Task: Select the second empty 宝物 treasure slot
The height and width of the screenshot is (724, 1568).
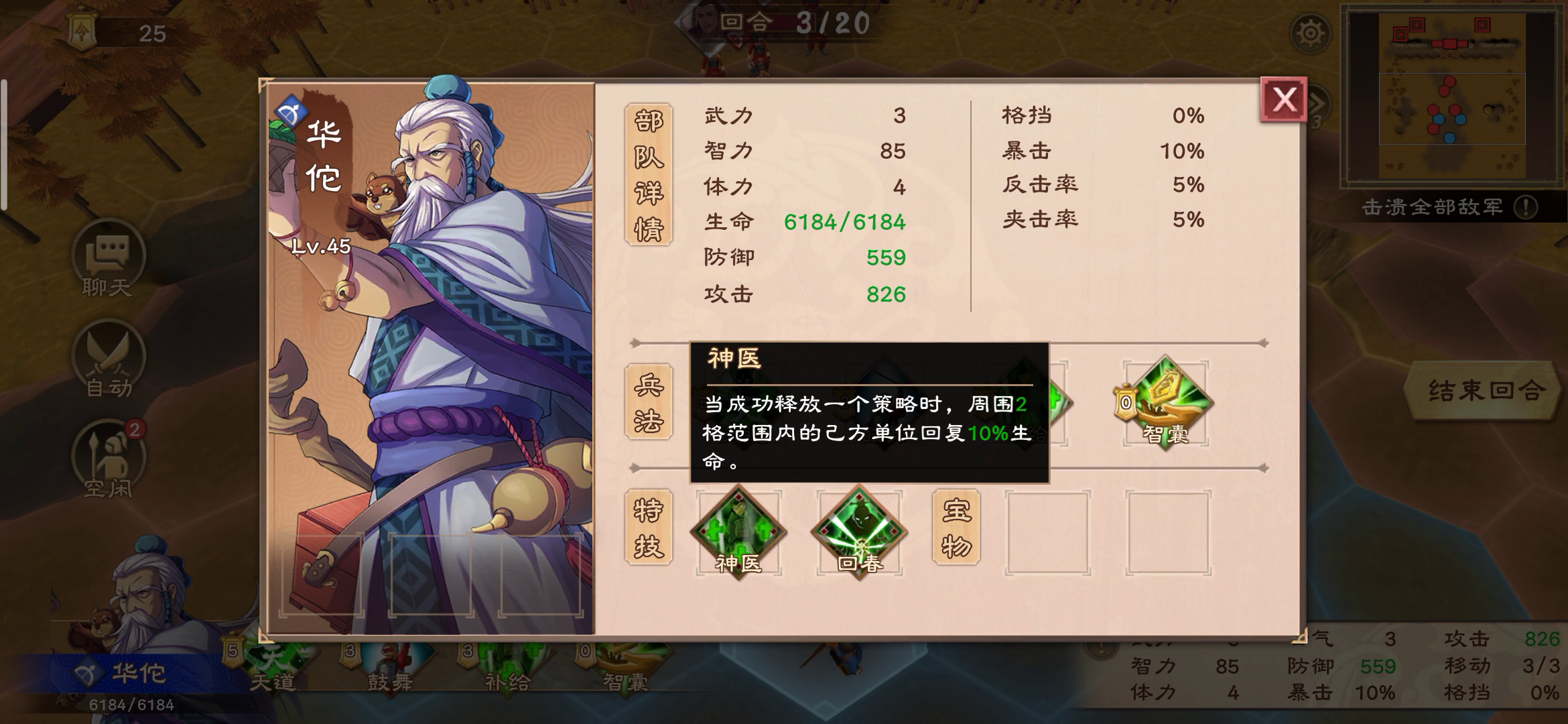Action: coord(1168,533)
